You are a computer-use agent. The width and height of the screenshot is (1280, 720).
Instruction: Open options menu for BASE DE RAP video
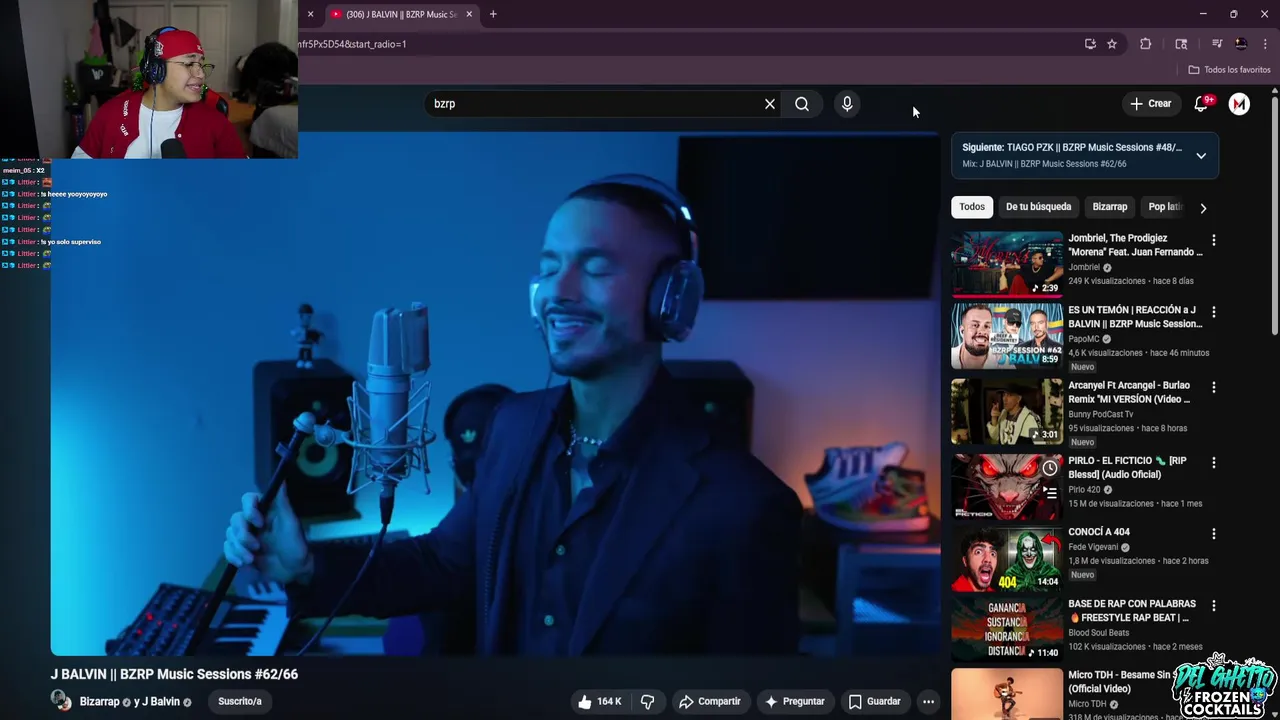[x=1213, y=606]
